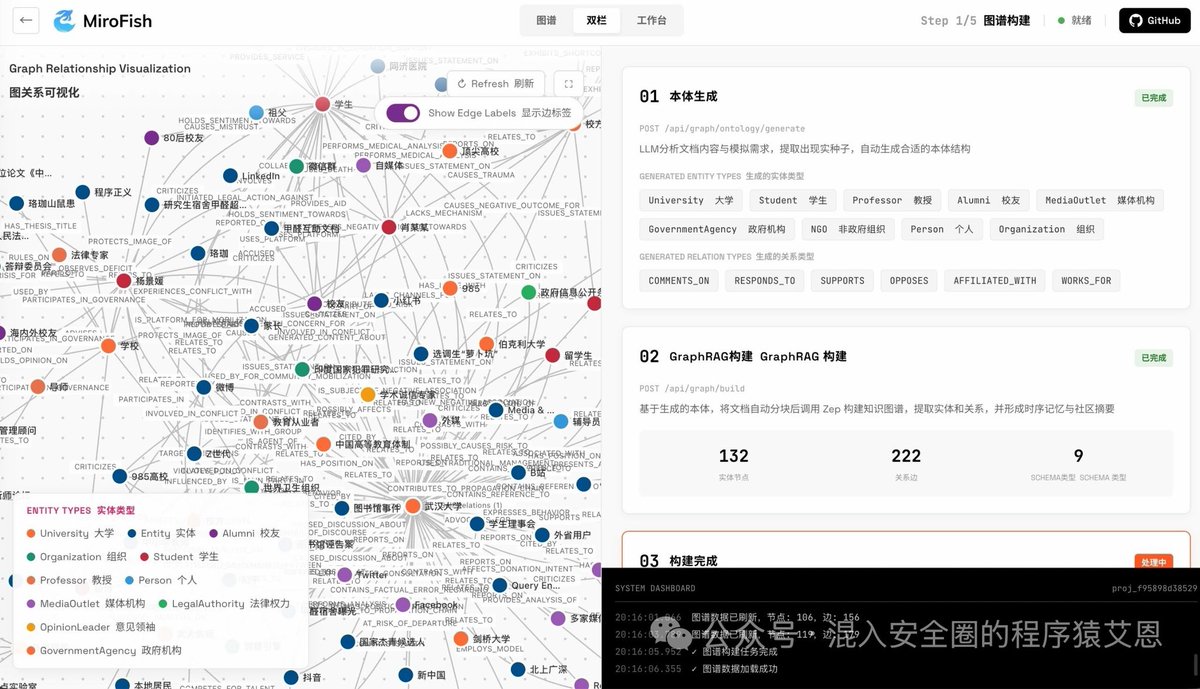Click the LinkedIn node in graph
The image size is (1200, 689).
[x=231, y=176]
